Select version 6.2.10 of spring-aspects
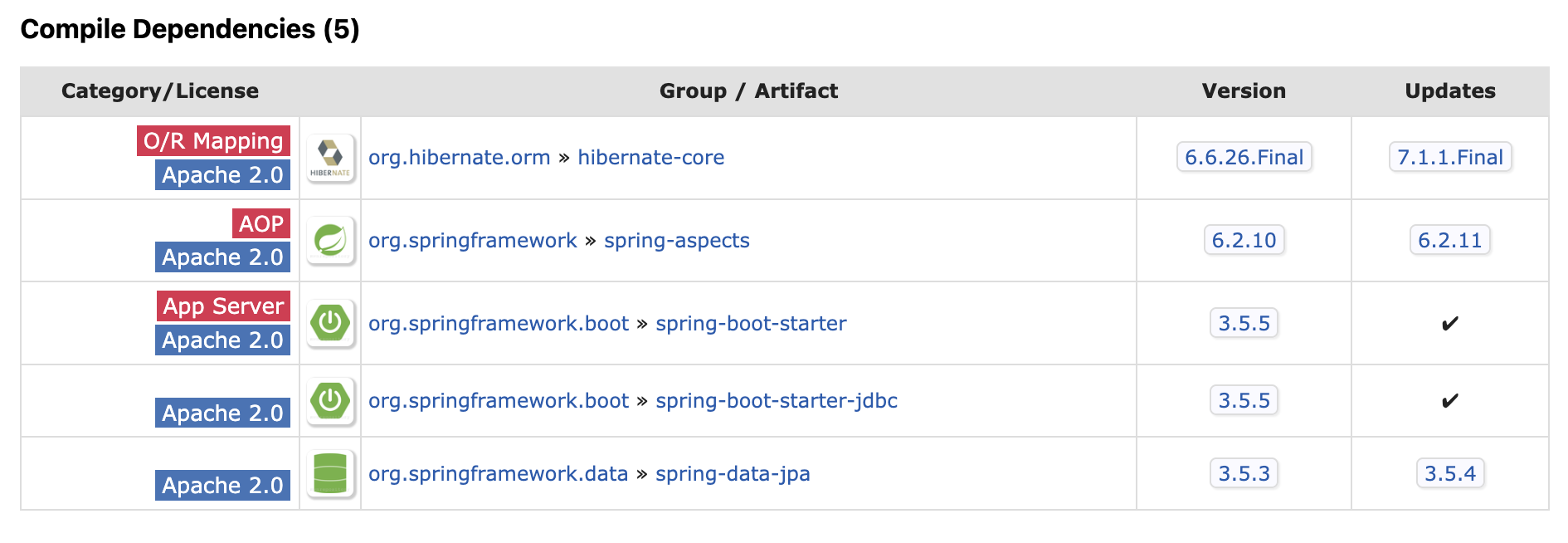The width and height of the screenshot is (1568, 543). click(x=1244, y=240)
